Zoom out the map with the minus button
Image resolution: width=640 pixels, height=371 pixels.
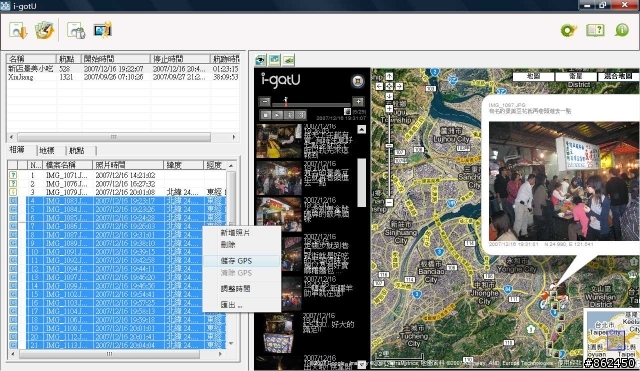389,202
